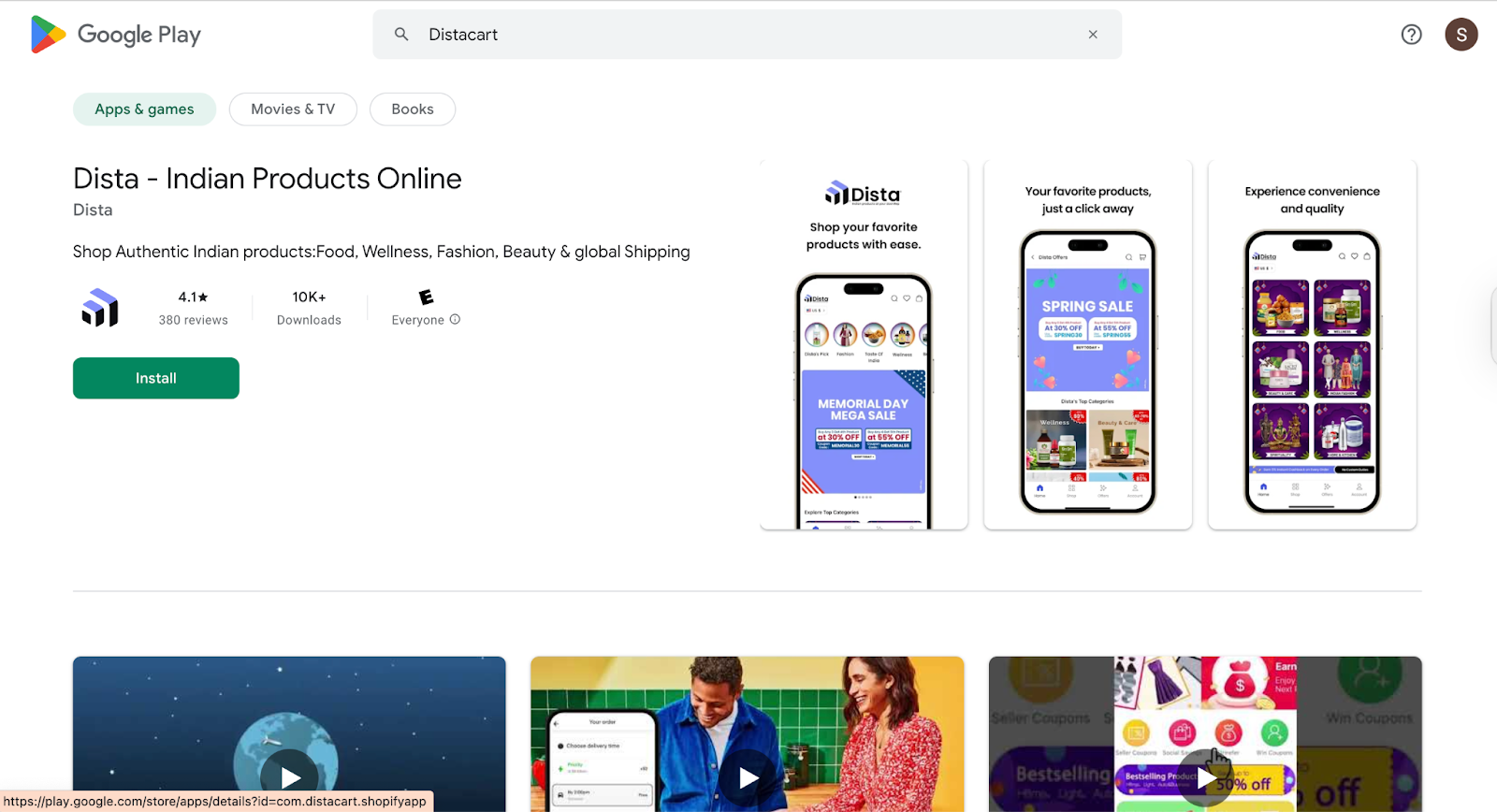Play the earth and stars video
The width and height of the screenshot is (1497, 812).
coord(290,776)
